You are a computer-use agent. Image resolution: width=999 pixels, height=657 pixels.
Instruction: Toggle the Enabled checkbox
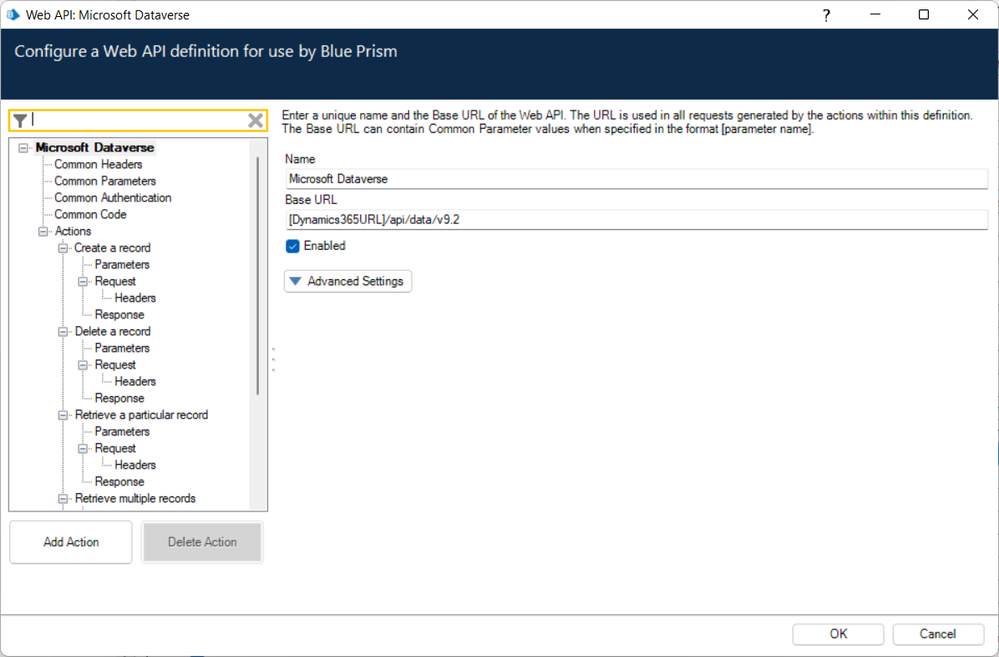[x=293, y=246]
